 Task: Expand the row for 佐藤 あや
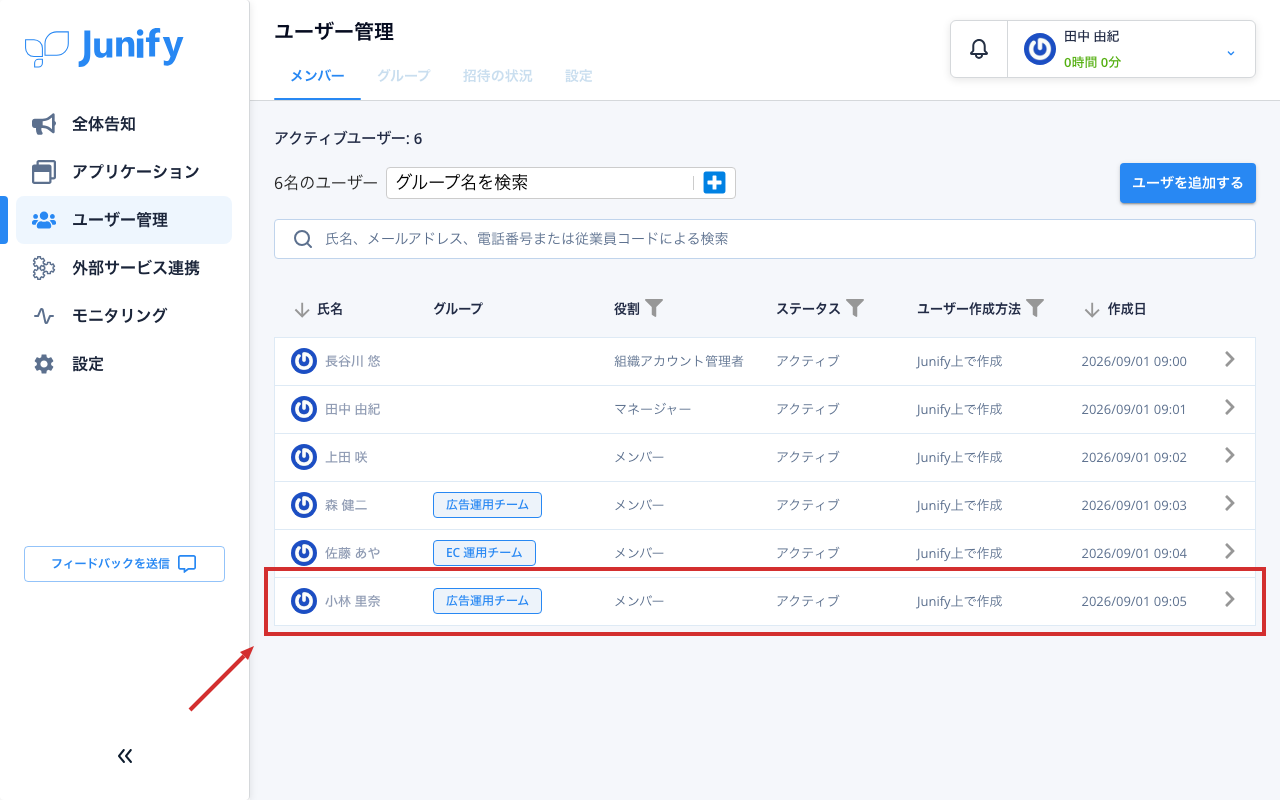coord(1230,552)
